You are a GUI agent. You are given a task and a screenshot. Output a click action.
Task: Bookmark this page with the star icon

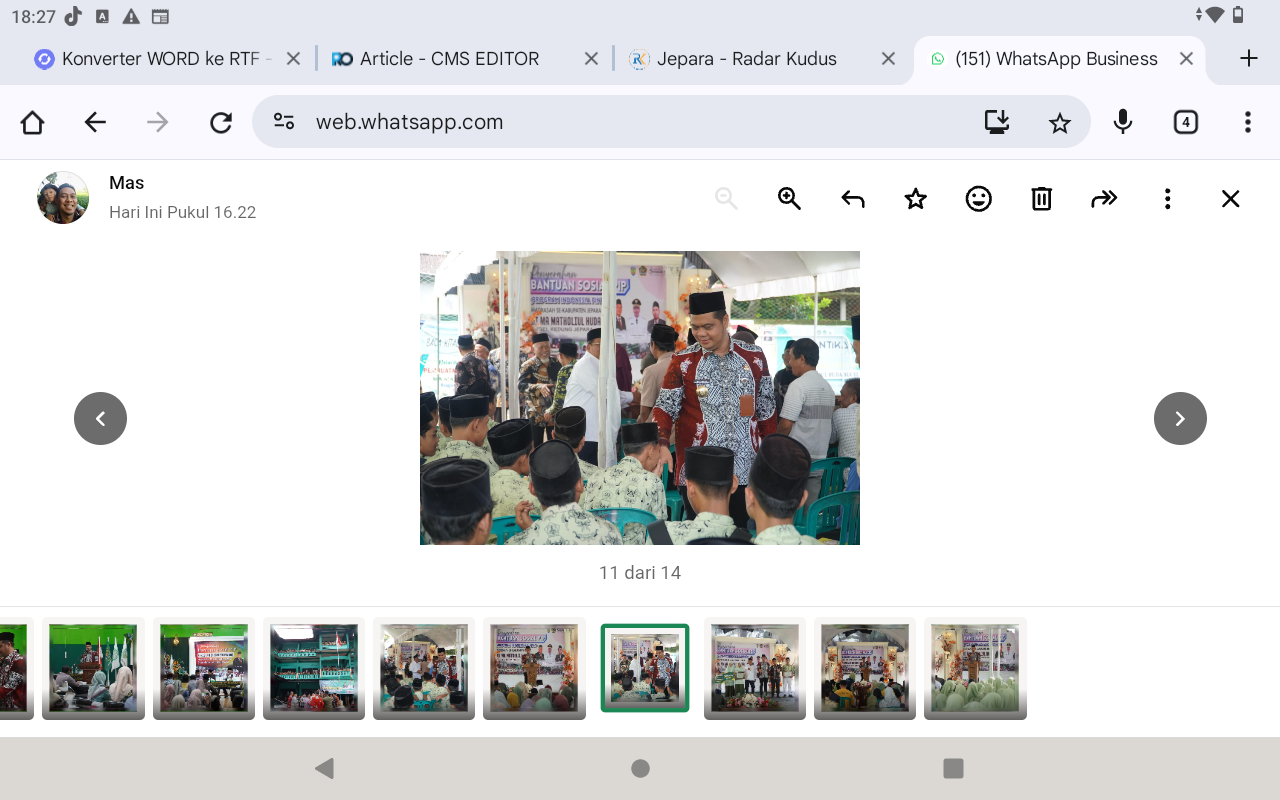click(1059, 123)
